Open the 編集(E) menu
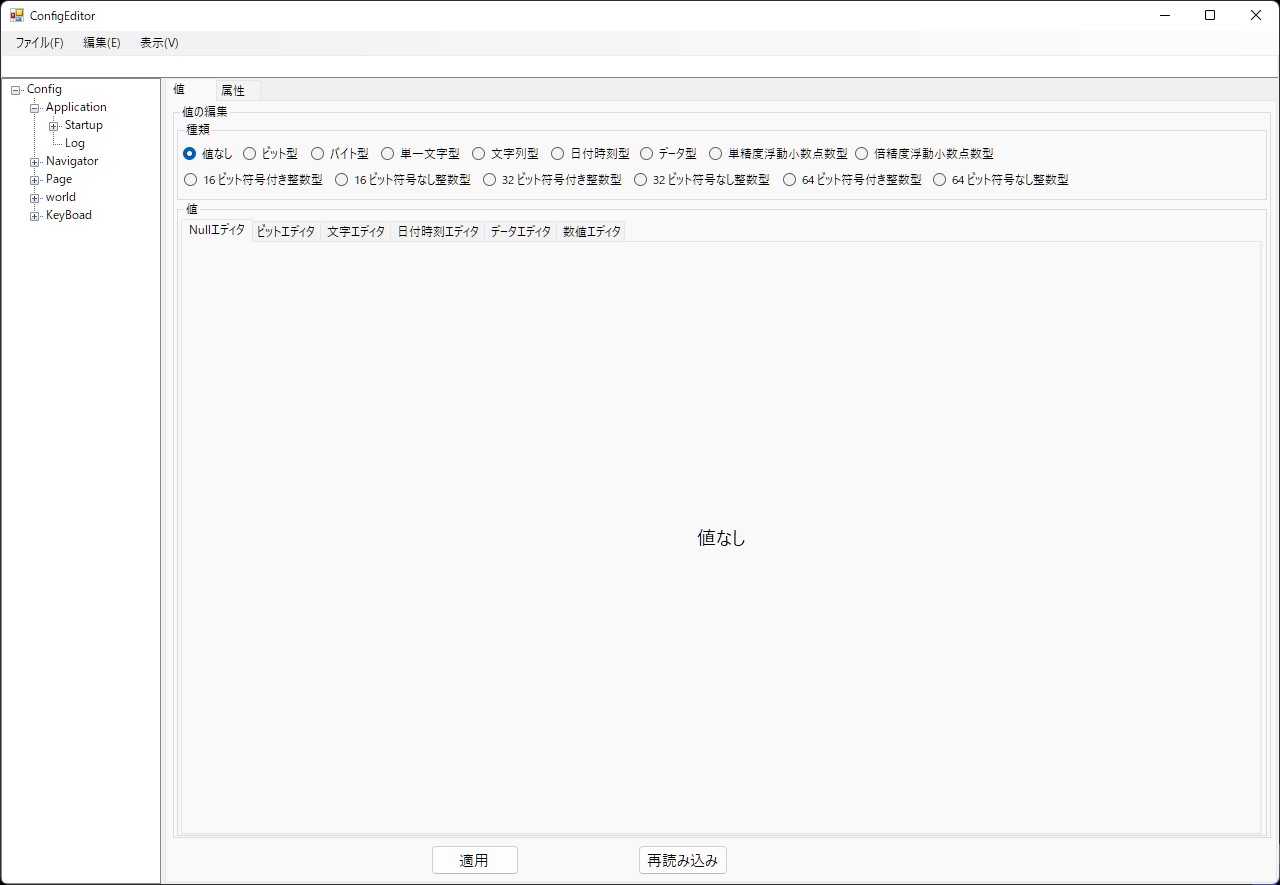 (101, 43)
